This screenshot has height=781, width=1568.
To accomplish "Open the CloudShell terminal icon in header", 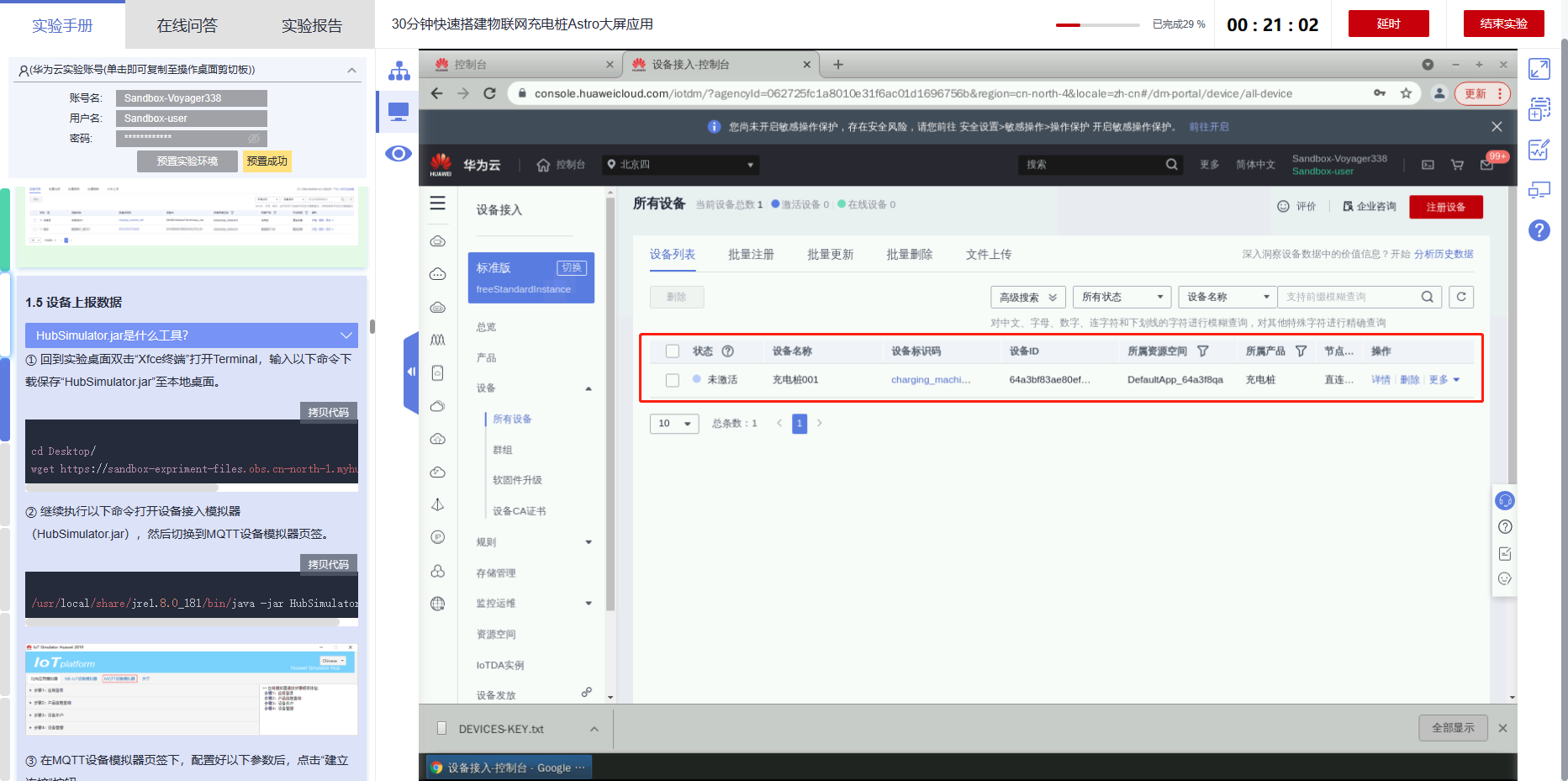I will tap(1428, 165).
